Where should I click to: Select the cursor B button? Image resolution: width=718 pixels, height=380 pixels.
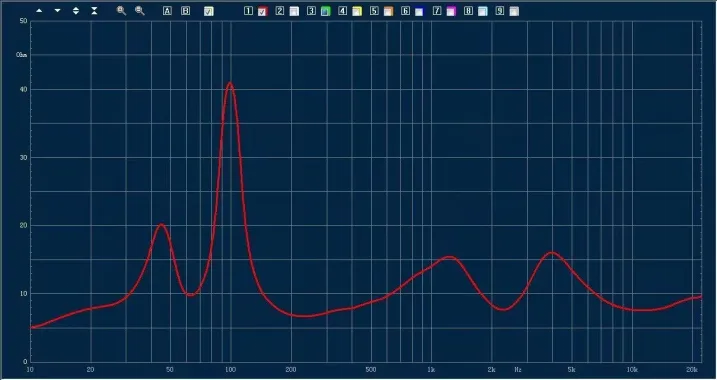click(185, 11)
